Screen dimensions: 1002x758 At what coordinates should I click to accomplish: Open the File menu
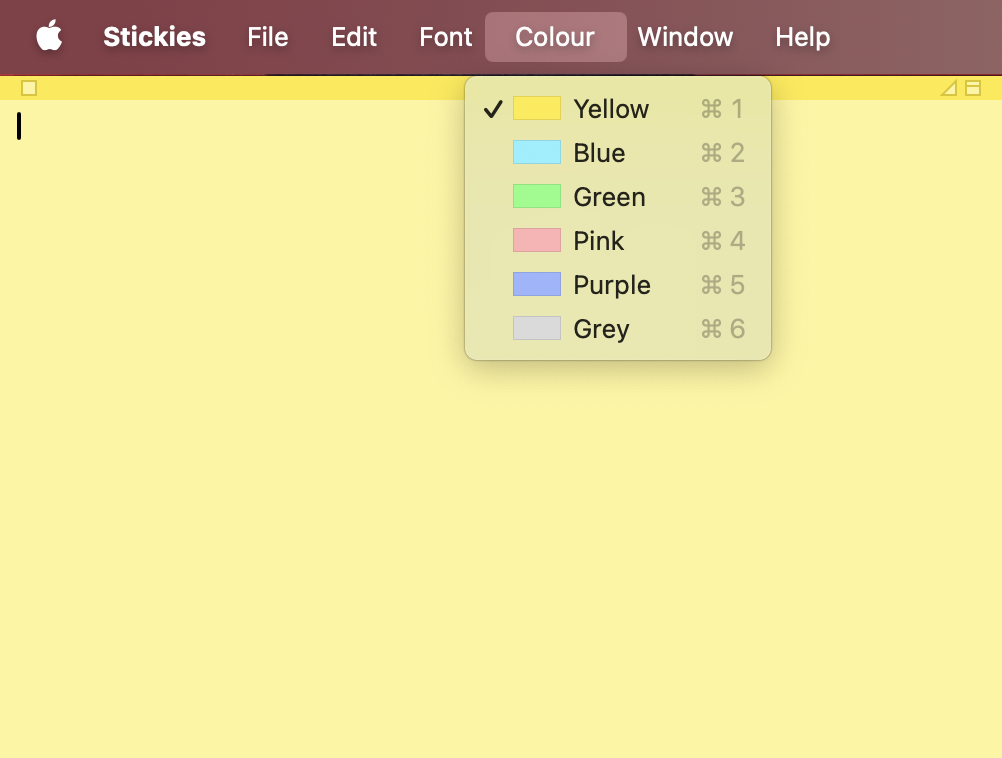point(267,37)
